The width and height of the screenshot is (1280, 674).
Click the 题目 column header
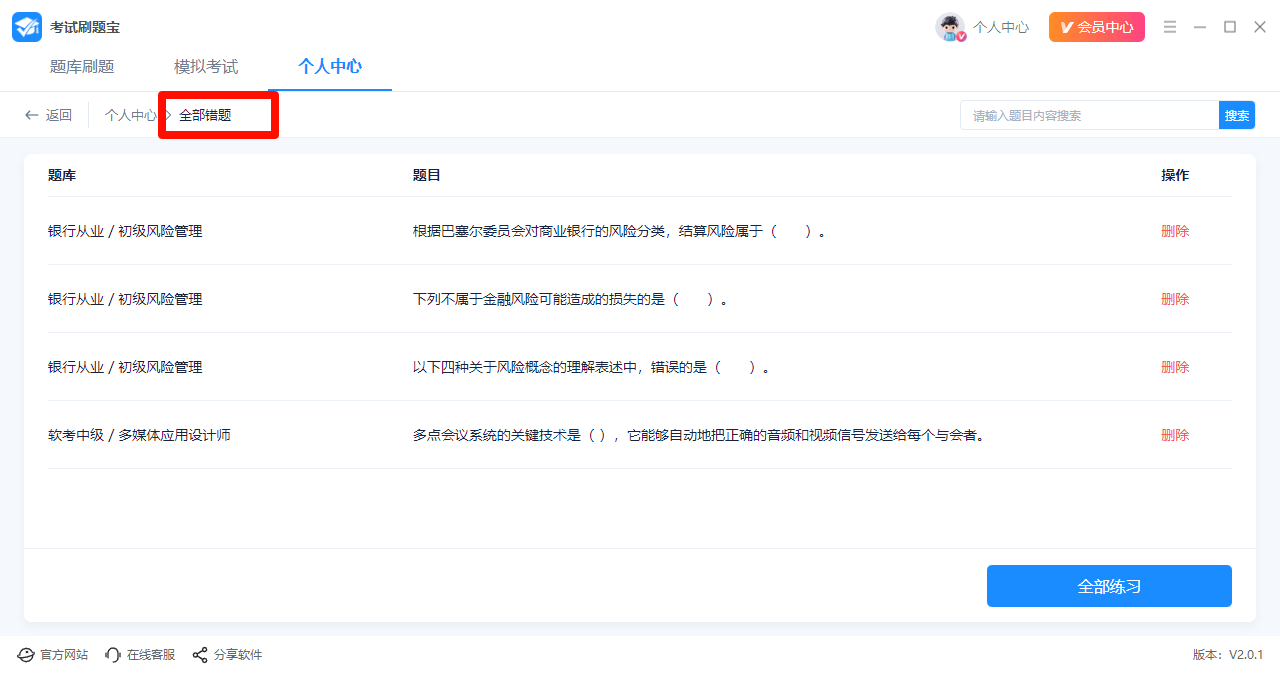427,175
